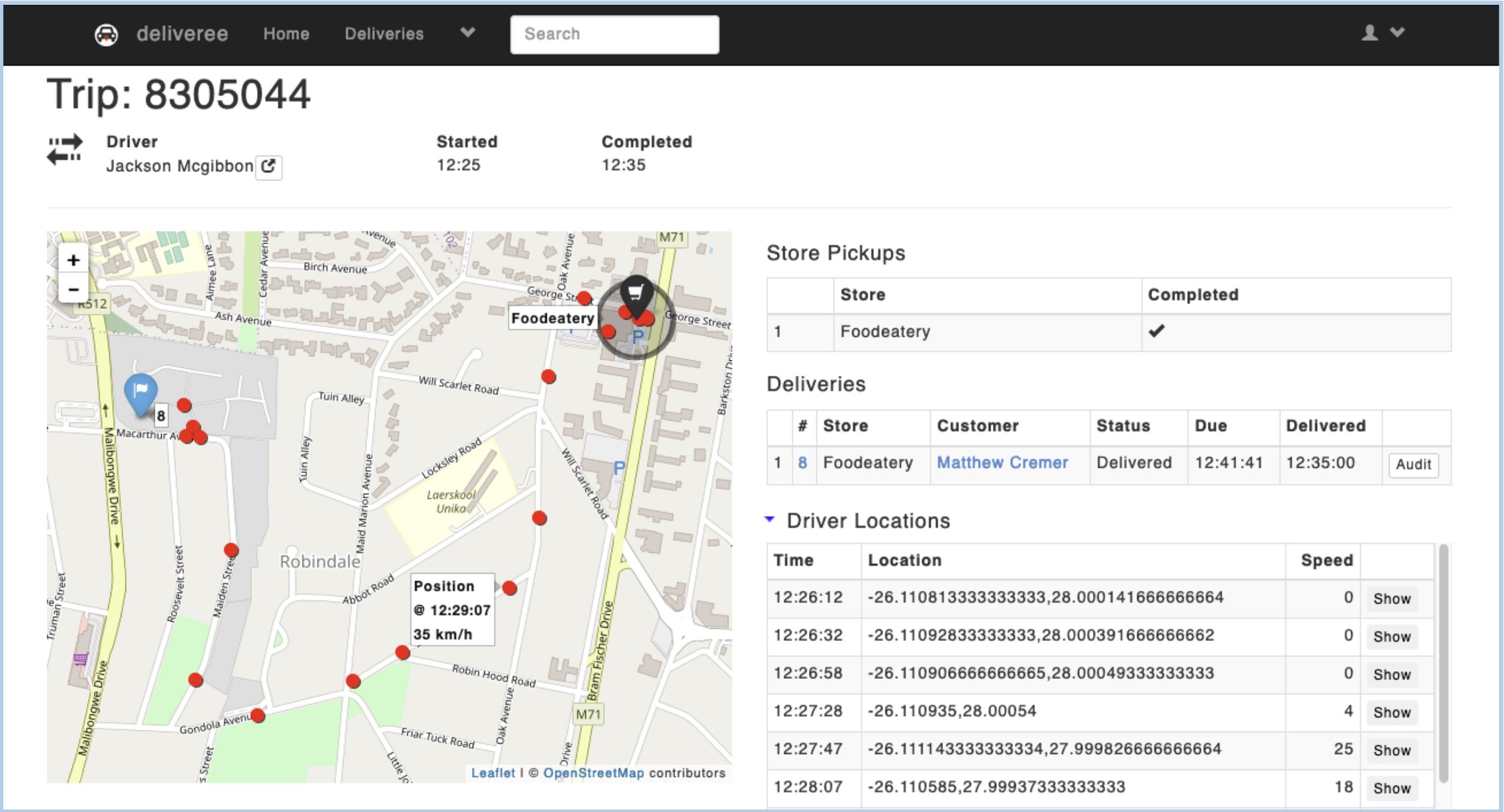
Task: Open driver profile external link icon
Action: tap(269, 166)
